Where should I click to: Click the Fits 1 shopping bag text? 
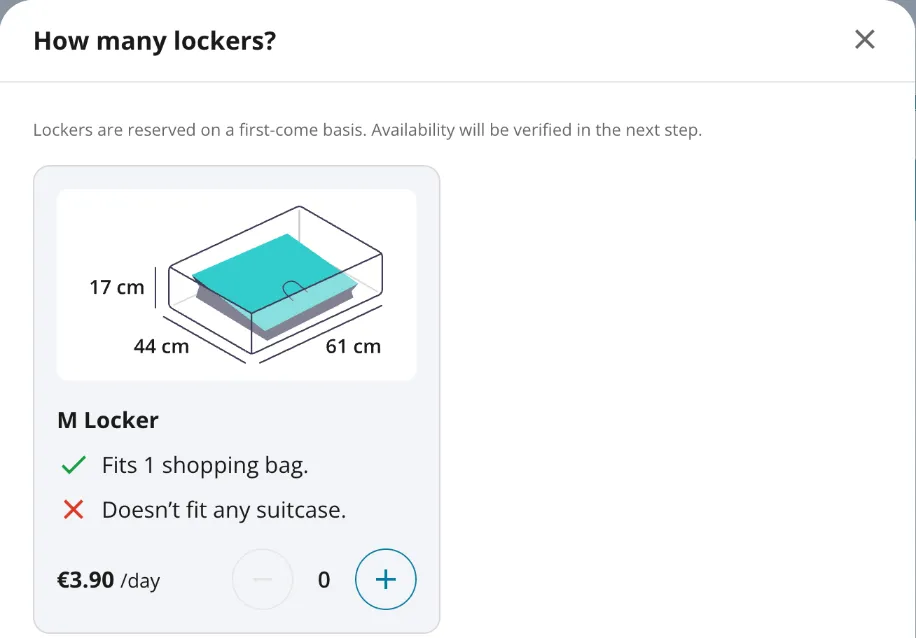pyautogui.click(x=205, y=466)
